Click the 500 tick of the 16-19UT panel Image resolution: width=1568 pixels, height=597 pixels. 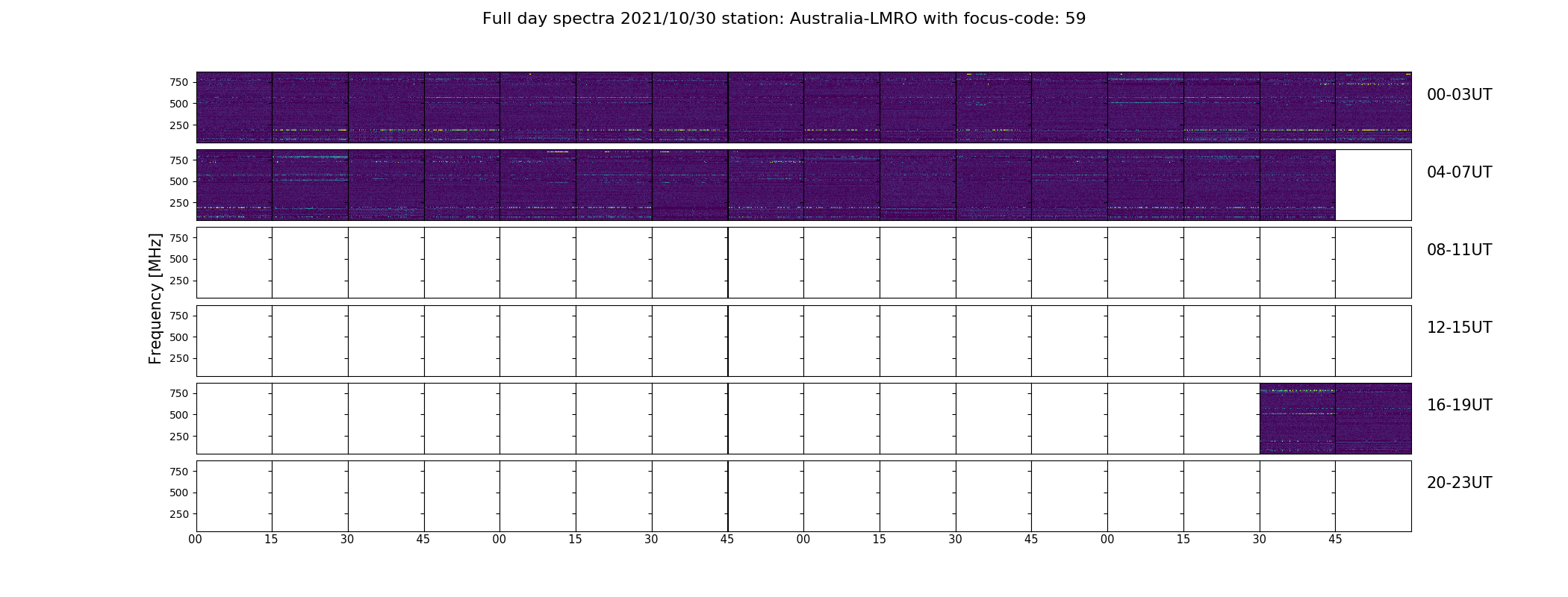click(x=179, y=415)
